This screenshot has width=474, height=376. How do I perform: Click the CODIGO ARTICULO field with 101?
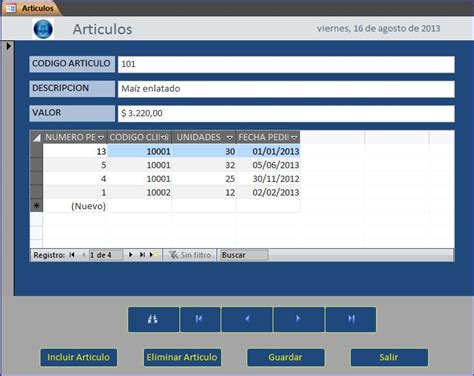pos(286,64)
